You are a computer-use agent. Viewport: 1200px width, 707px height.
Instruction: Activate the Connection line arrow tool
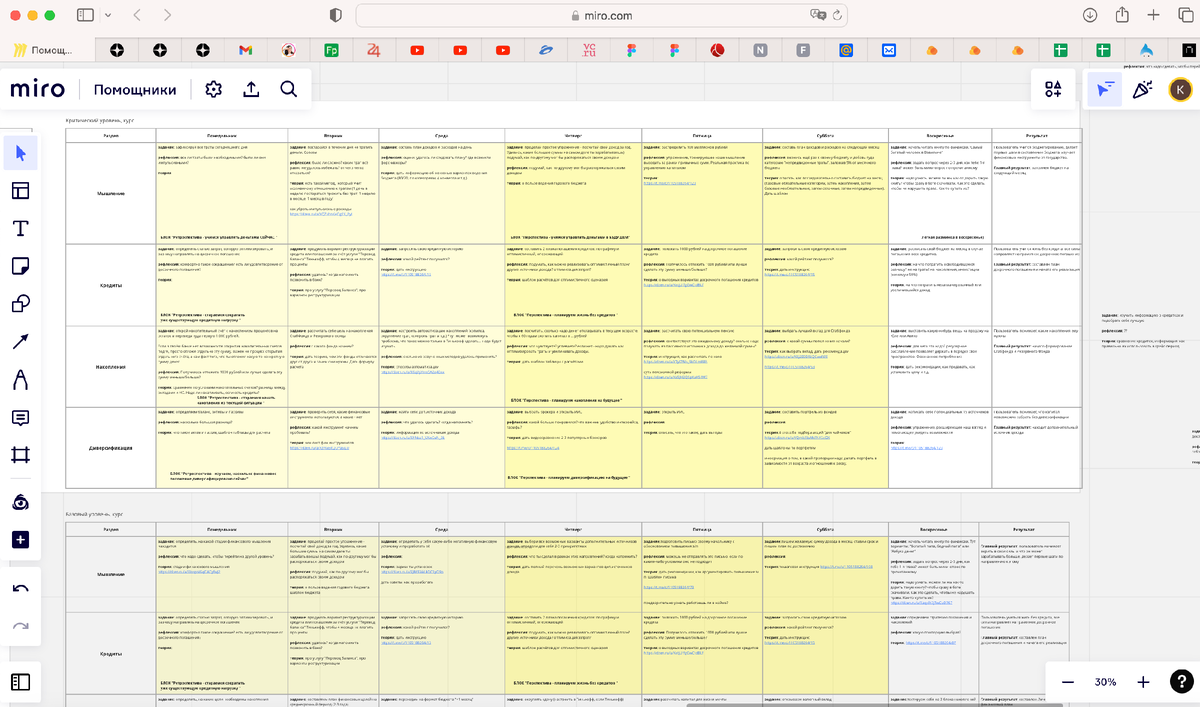click(x=20, y=342)
